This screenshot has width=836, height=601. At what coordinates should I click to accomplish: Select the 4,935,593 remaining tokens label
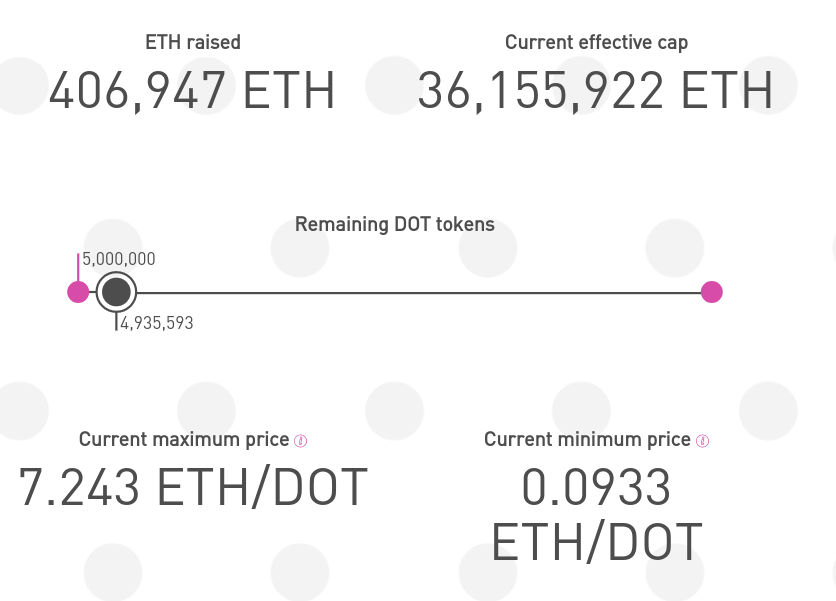tap(157, 323)
